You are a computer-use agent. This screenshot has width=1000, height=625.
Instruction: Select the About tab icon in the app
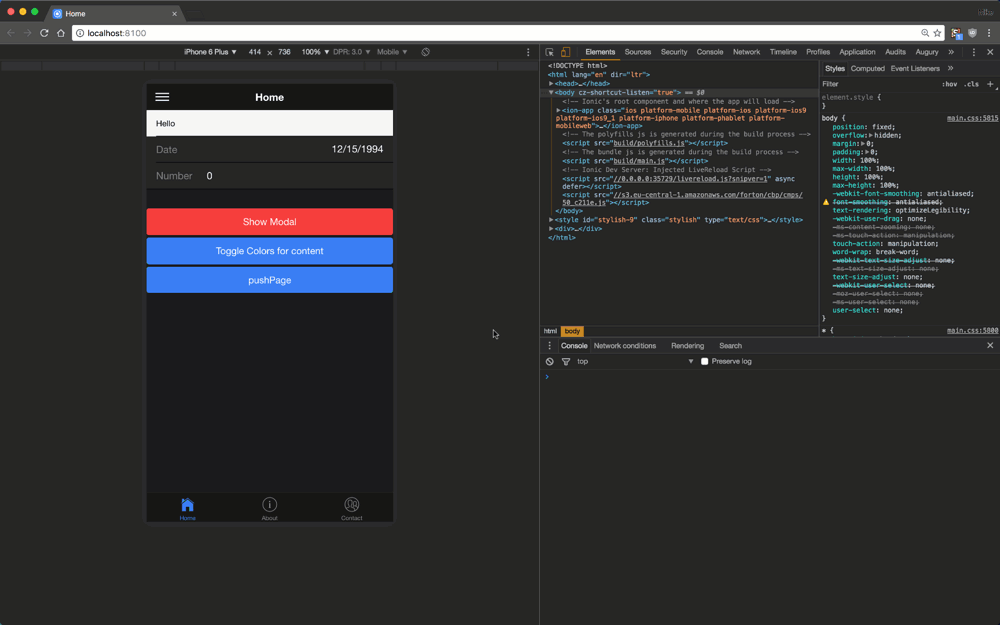[x=269, y=505]
